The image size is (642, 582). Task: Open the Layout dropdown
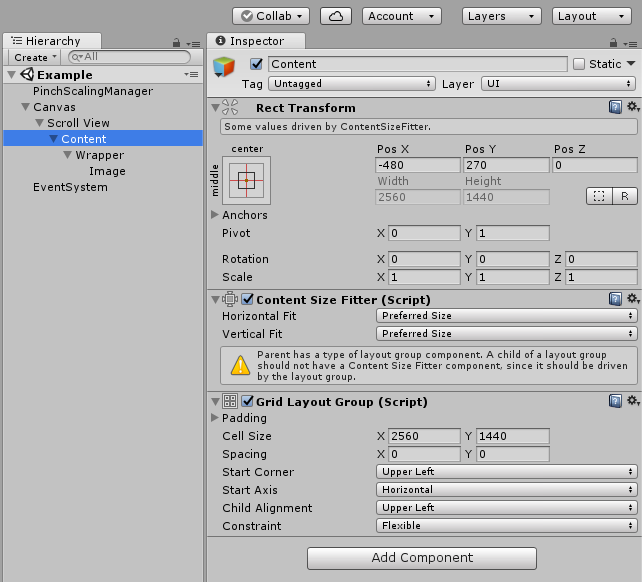(592, 16)
